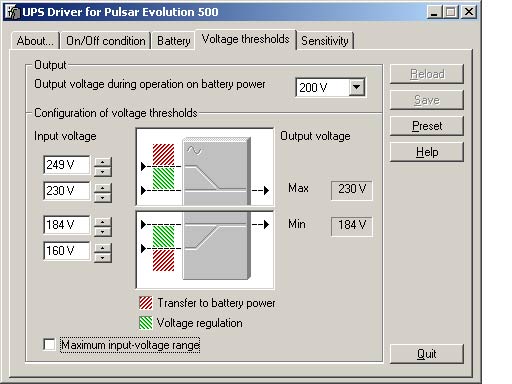The height and width of the screenshot is (384, 512).
Task: Click 'Output voltage during operation on battery power' text
Action: [150, 84]
